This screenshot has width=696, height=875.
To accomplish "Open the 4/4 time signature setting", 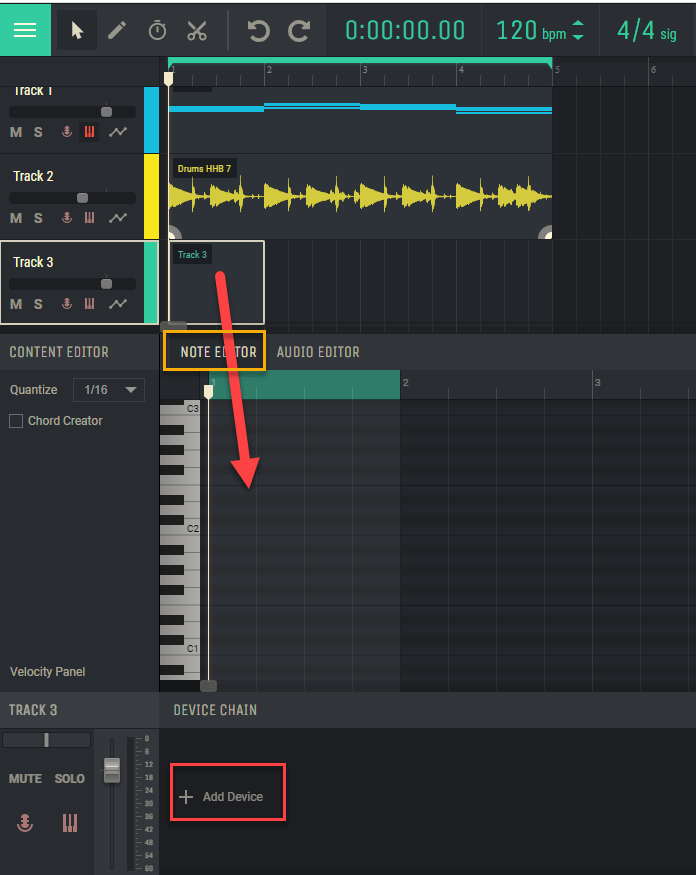I will (646, 31).
